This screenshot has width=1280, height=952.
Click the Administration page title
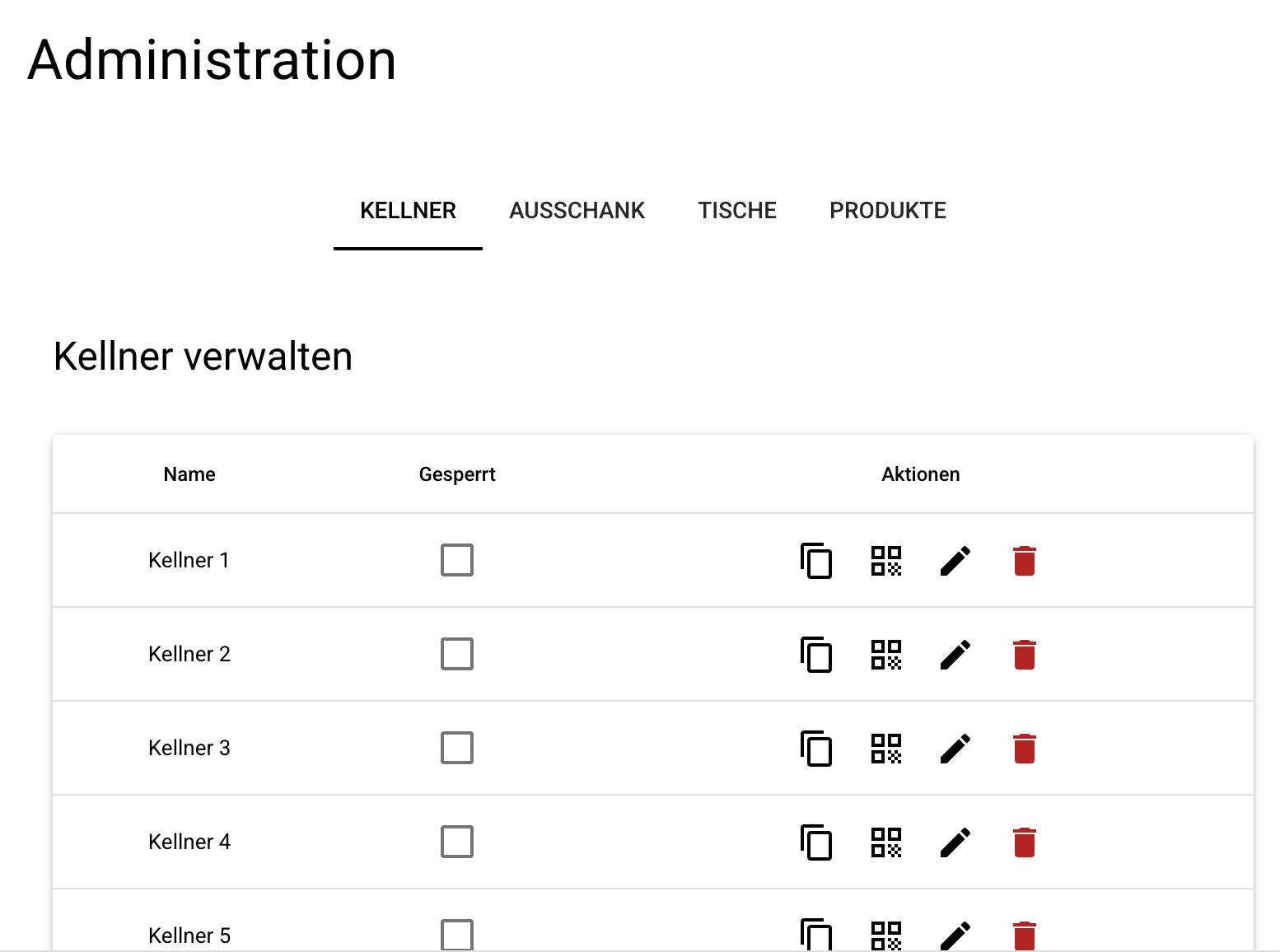(213, 60)
